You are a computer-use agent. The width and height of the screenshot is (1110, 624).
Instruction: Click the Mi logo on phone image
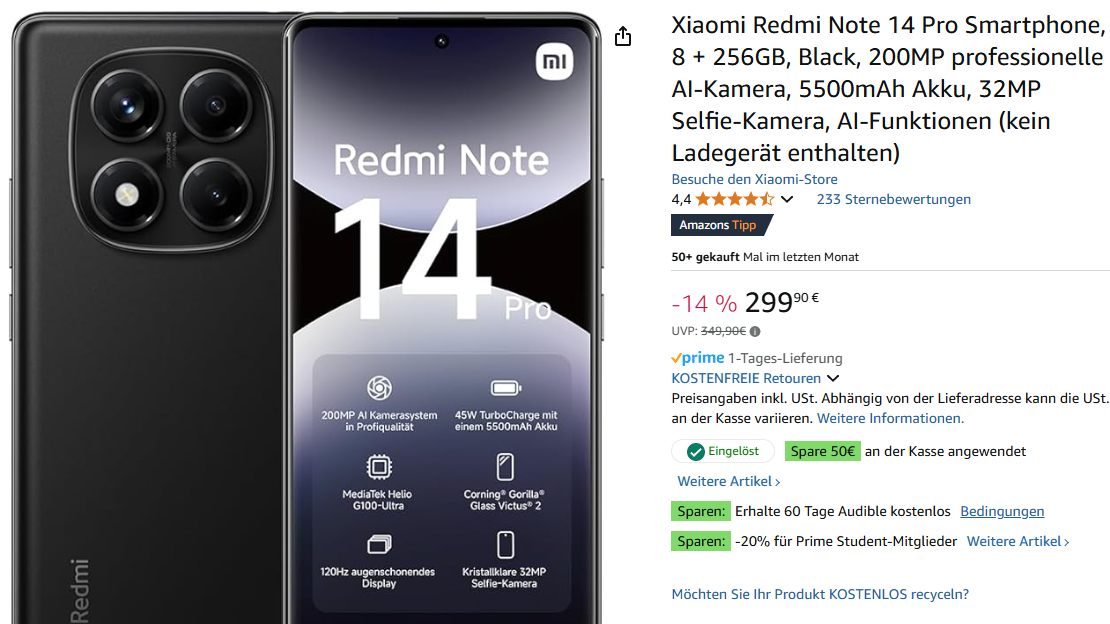pyautogui.click(x=554, y=62)
